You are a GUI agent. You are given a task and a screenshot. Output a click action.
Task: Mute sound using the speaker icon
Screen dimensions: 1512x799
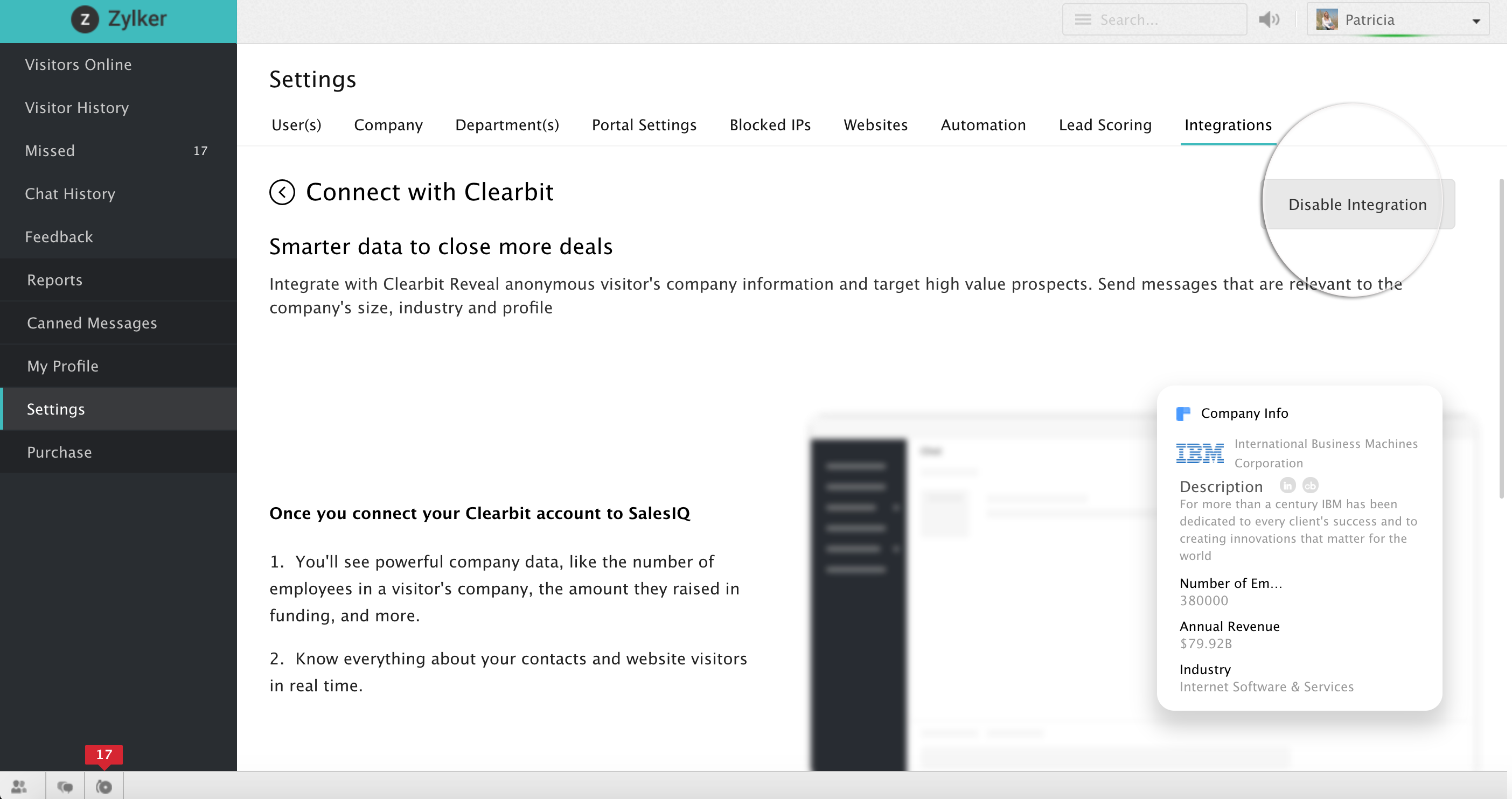1269,19
